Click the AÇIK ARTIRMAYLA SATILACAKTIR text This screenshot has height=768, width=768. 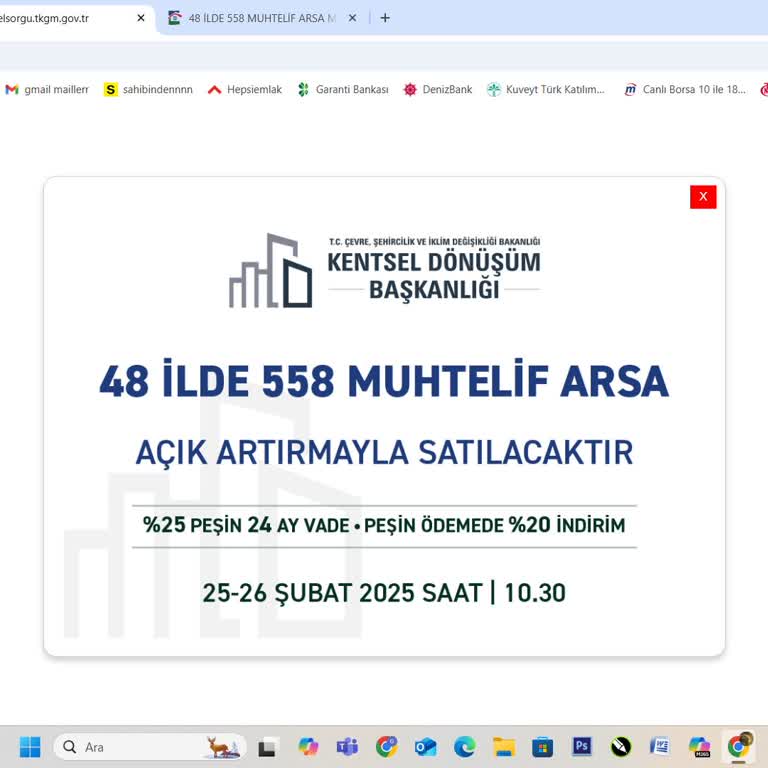384,452
